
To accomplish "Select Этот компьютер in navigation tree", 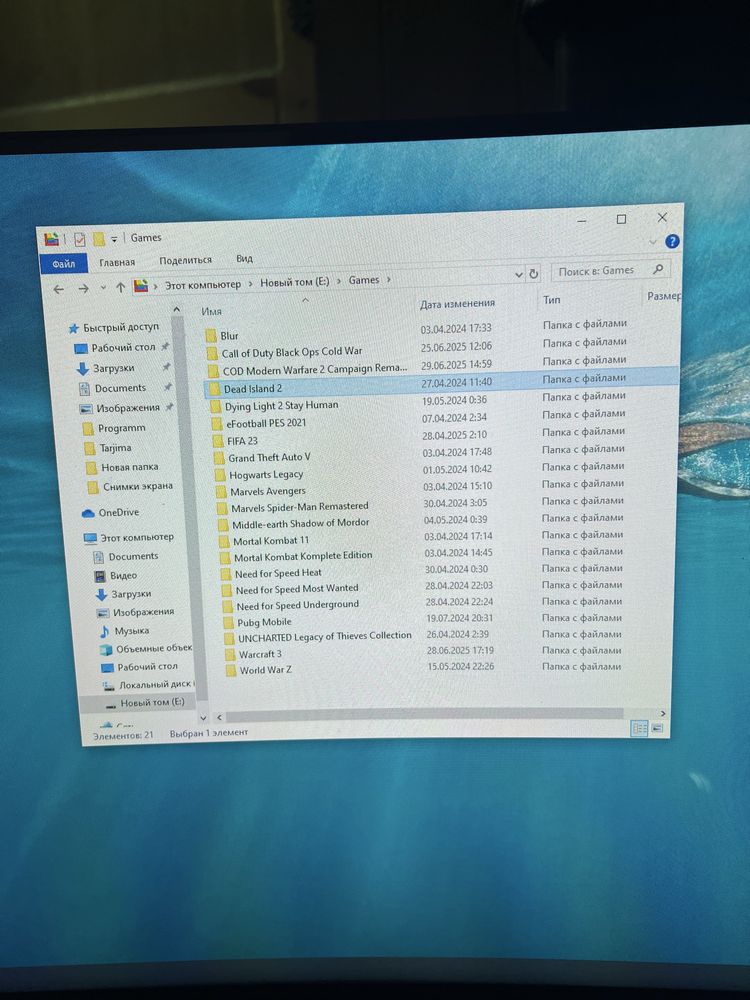I will (x=129, y=538).
